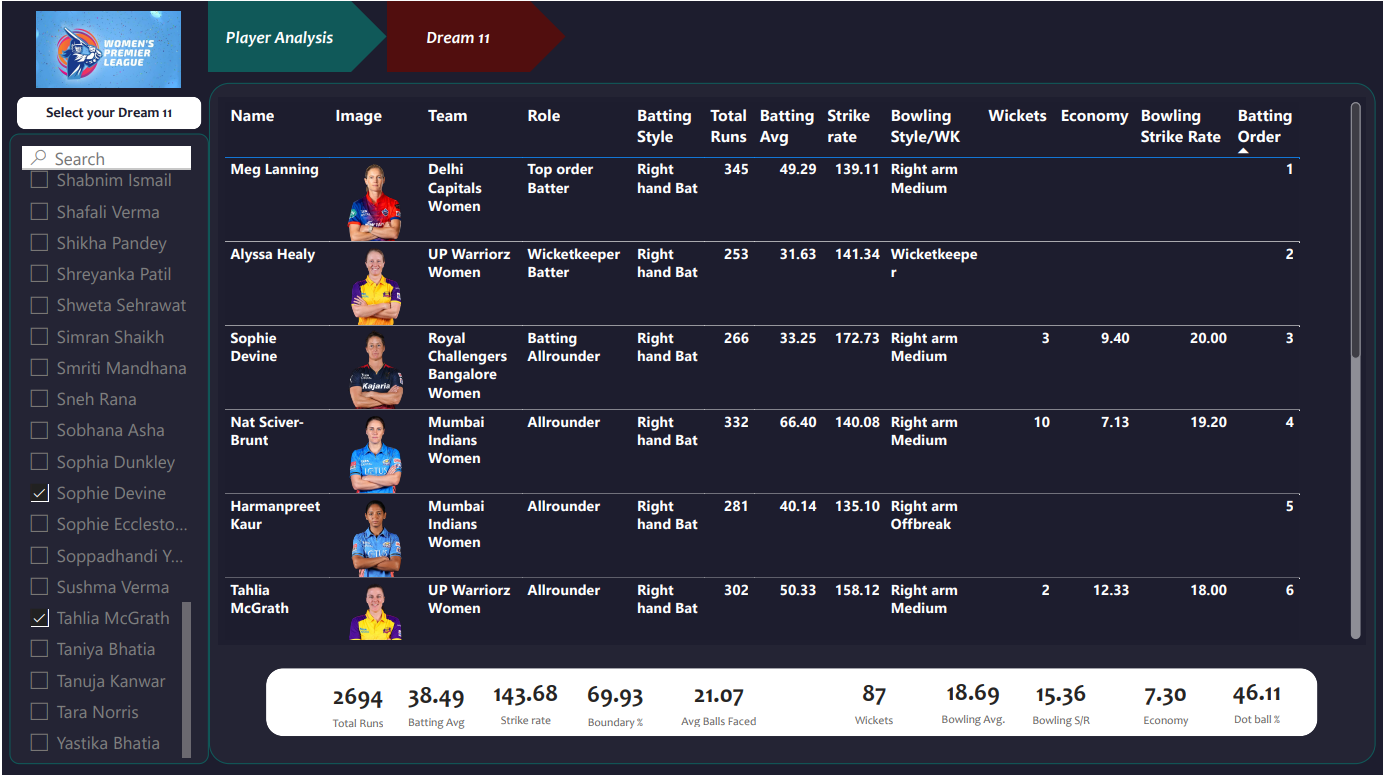Viewport: 1385px width, 775px height.
Task: Click the Wicketkeeper Batter role cell
Action: click(x=574, y=263)
